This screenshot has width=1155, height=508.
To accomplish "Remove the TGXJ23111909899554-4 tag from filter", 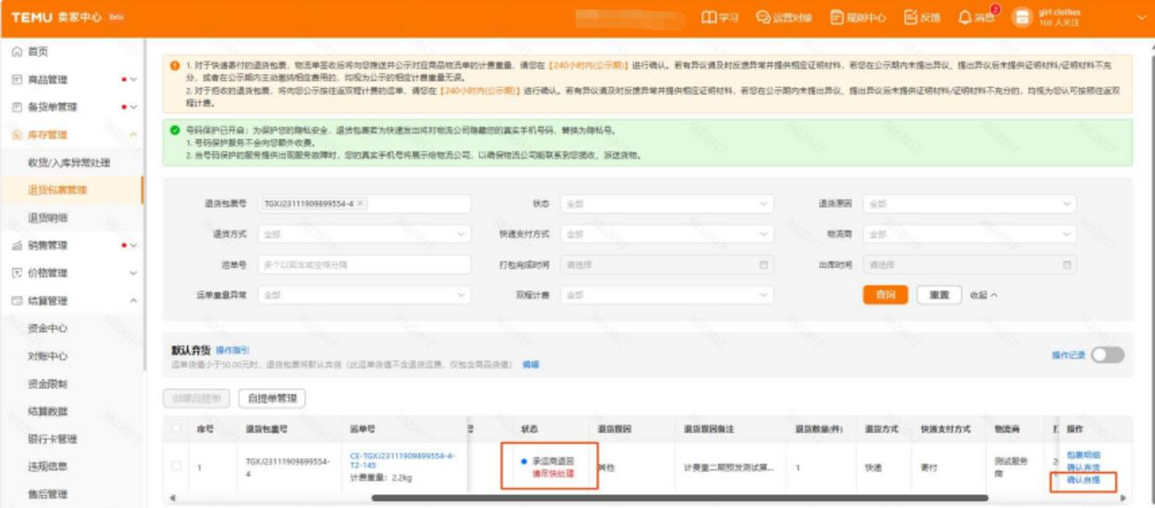I will (360, 204).
